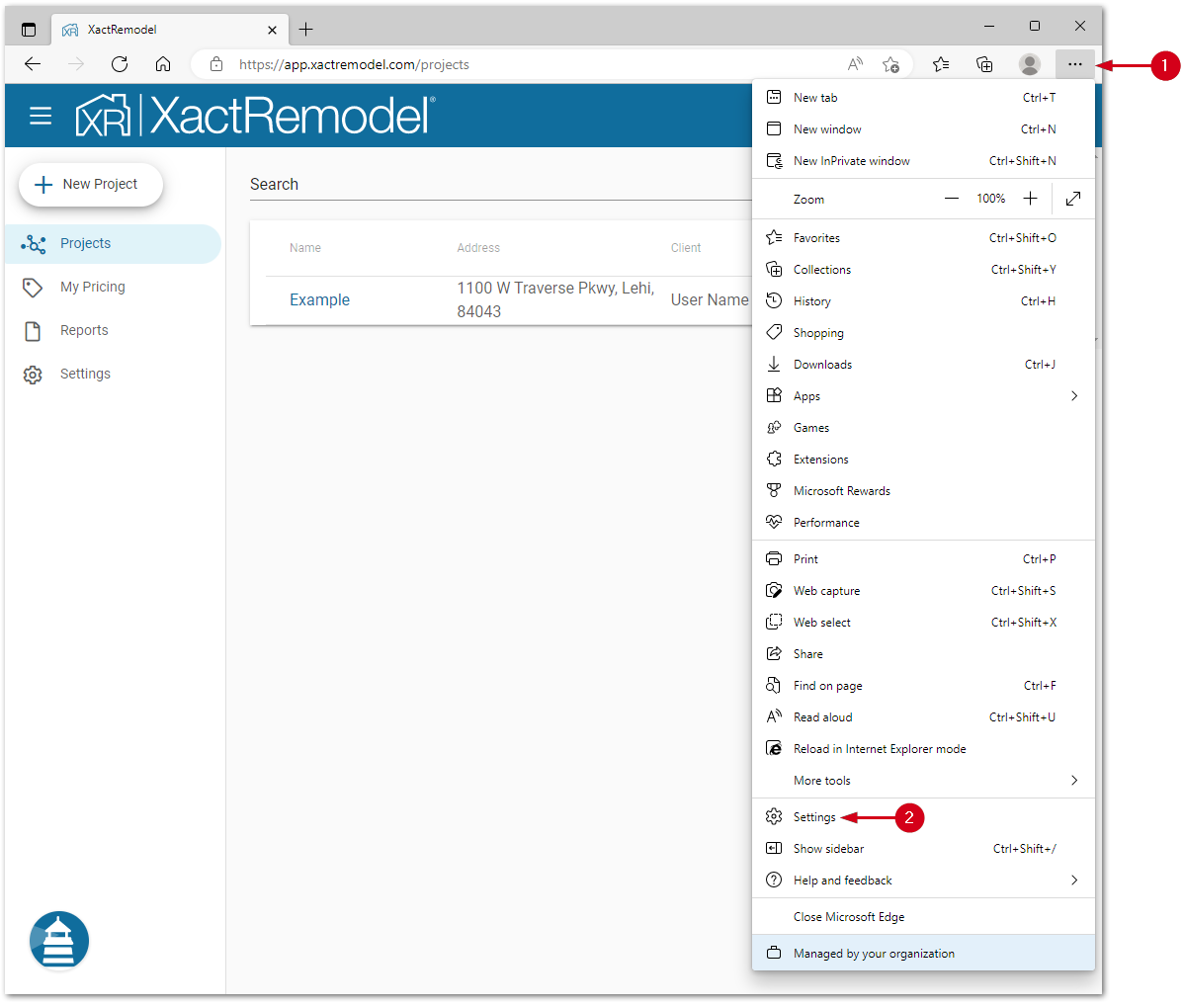Open the Projects section in the sidebar
The image size is (1184, 1008).
85,243
